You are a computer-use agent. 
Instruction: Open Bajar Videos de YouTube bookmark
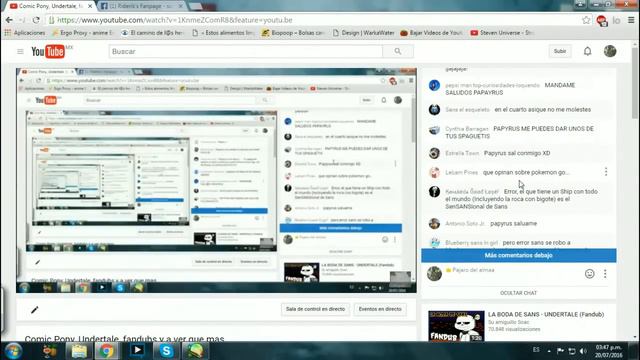[431, 33]
